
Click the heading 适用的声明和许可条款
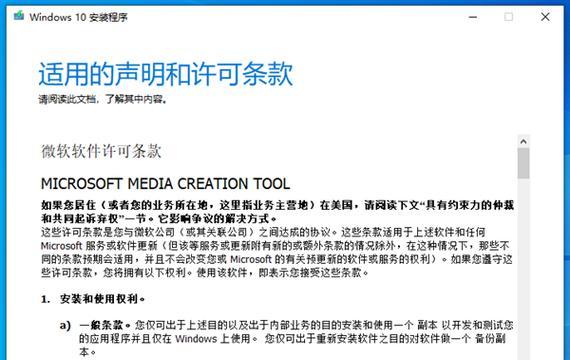165,74
